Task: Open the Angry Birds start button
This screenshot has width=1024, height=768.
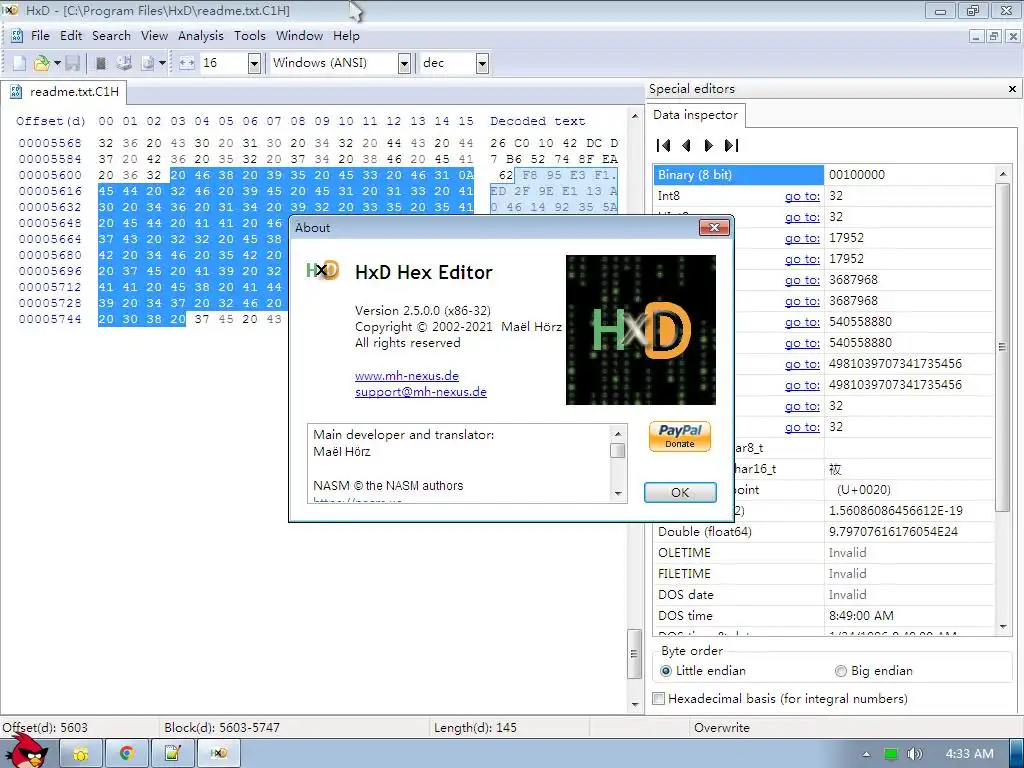Action: click(26, 751)
